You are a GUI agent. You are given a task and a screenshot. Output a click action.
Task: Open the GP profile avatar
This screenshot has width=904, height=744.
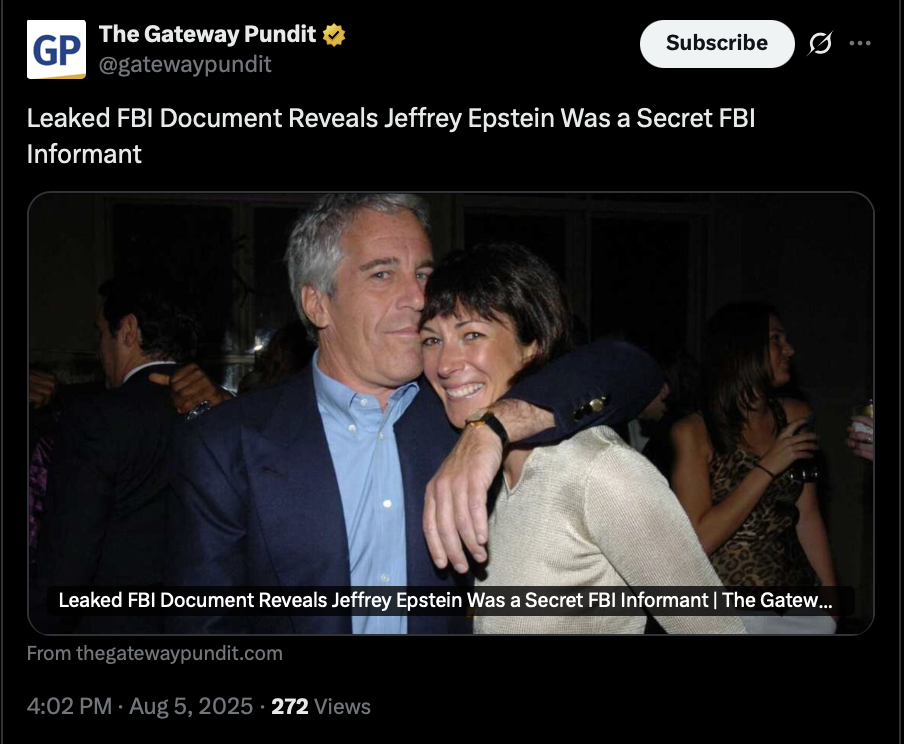click(x=56, y=49)
